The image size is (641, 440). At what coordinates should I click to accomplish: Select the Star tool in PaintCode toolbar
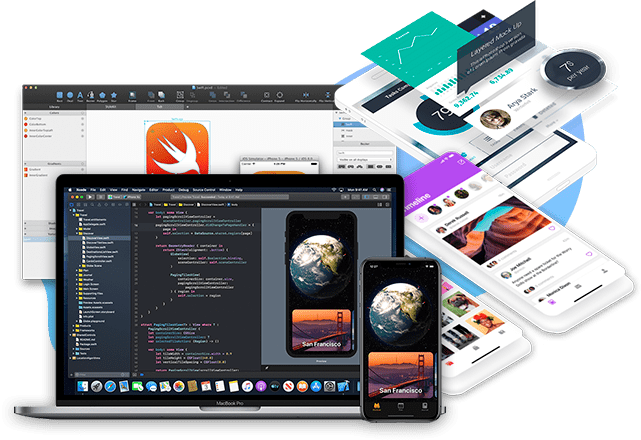[x=114, y=95]
